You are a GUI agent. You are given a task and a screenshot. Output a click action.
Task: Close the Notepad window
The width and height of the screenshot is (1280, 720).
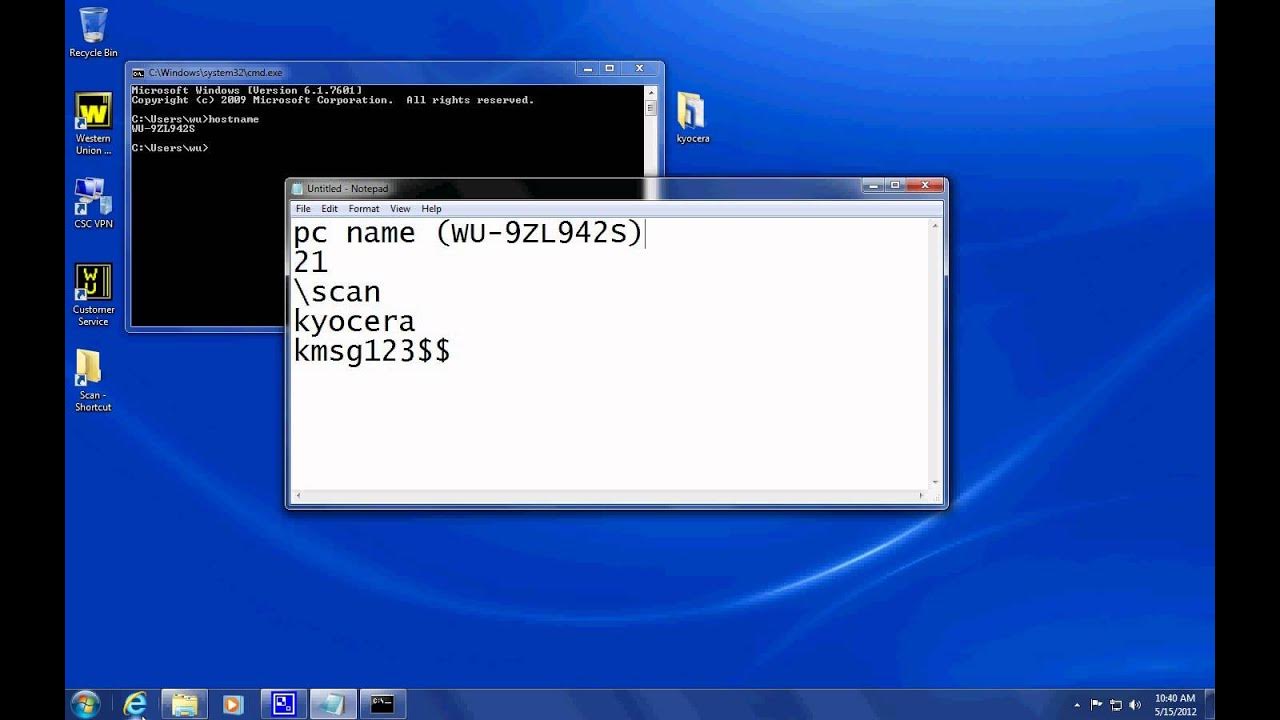925,185
